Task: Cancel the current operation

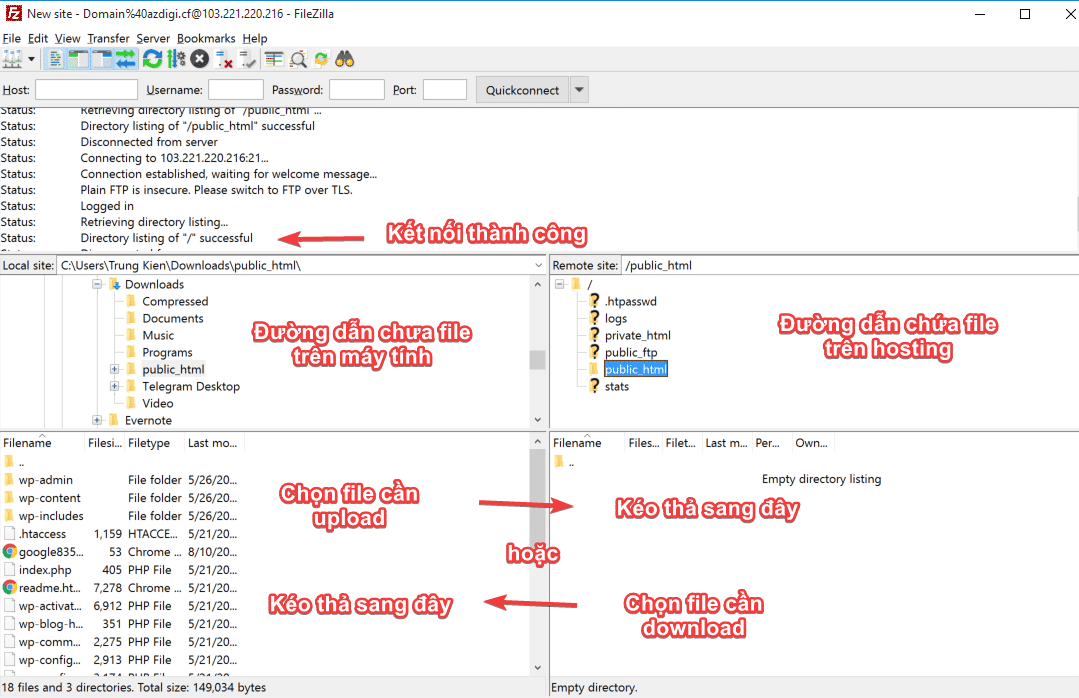Action: (200, 59)
